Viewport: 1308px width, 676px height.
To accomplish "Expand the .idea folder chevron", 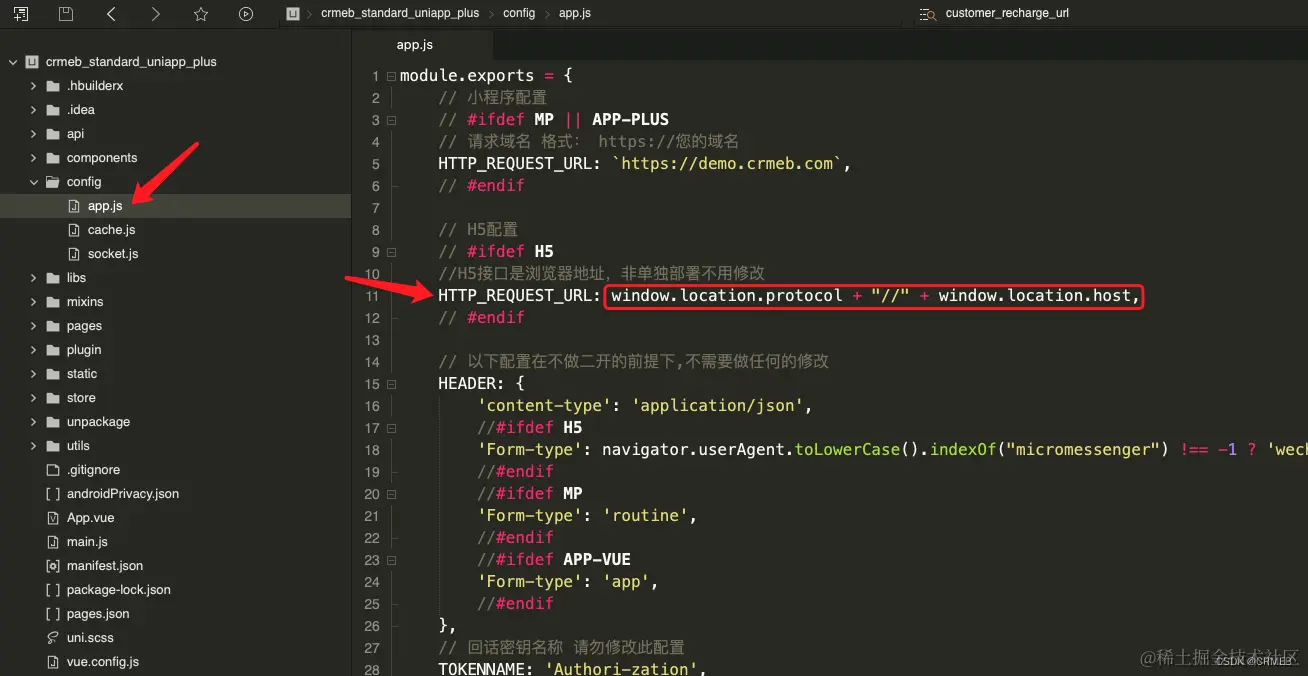I will [34, 110].
